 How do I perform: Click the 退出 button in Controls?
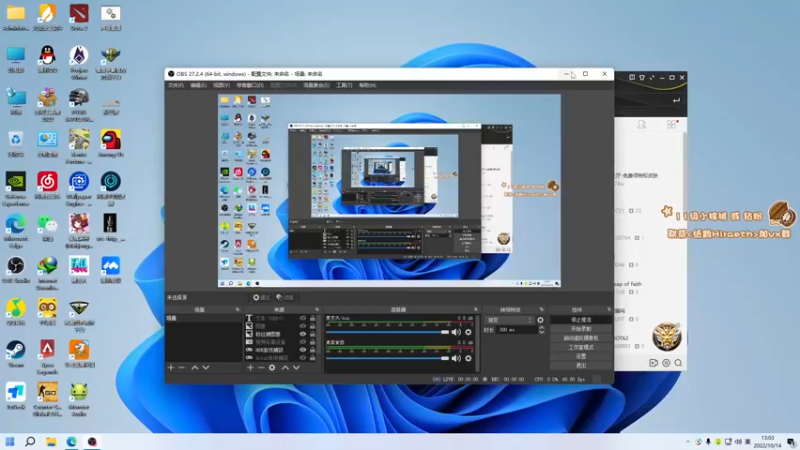pos(581,365)
